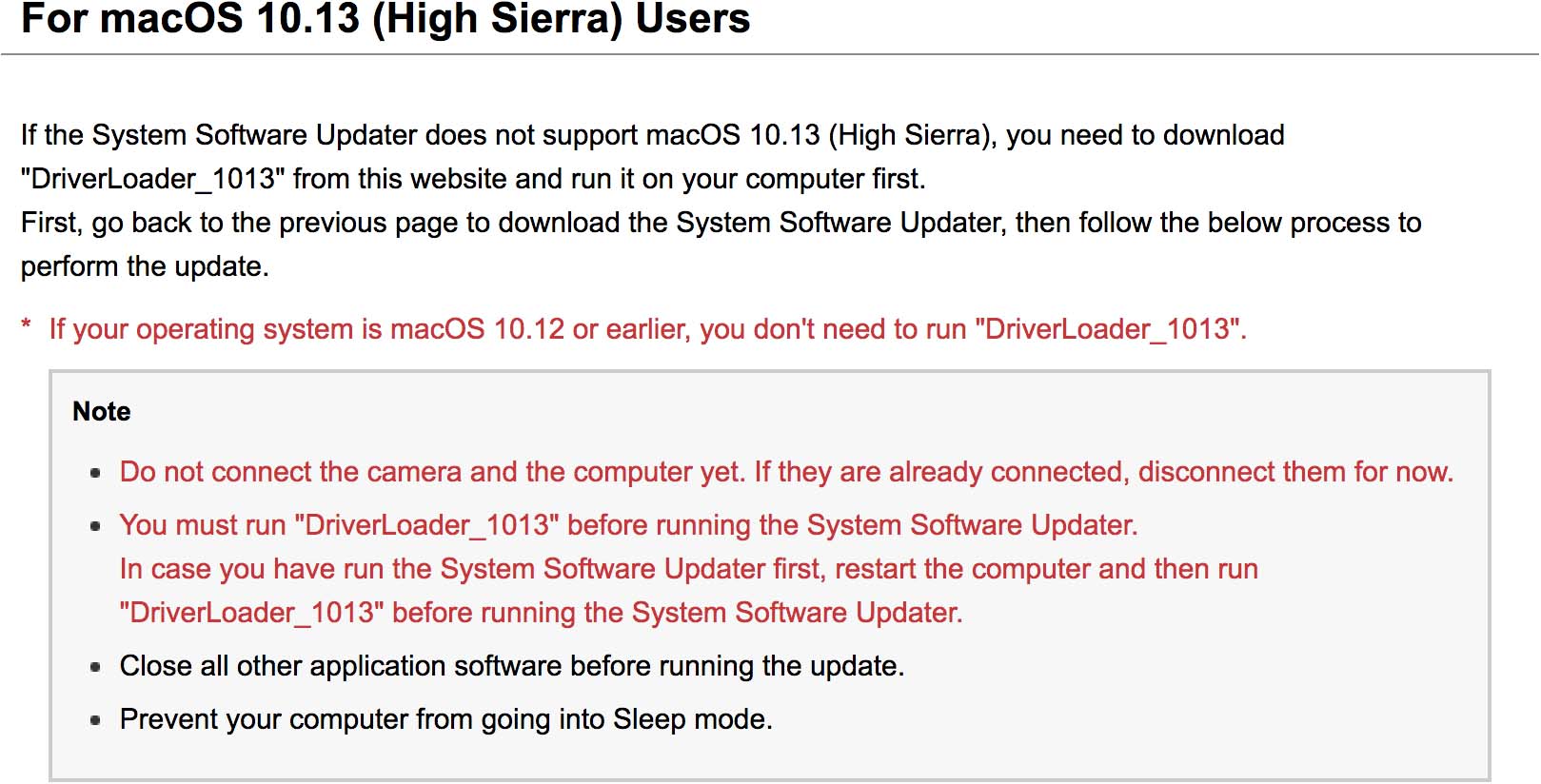1541x784 pixels.
Task: Click the red line starting "You must run"
Action: pyautogui.click(x=628, y=525)
